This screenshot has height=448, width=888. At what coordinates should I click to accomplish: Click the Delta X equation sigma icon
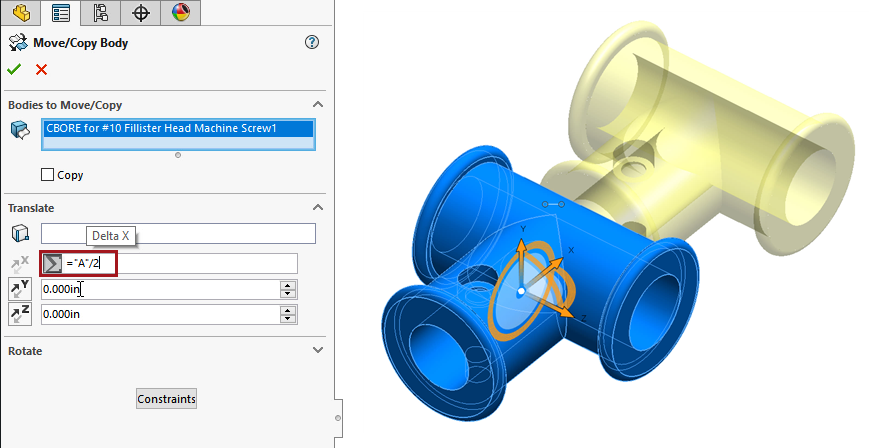(53, 263)
